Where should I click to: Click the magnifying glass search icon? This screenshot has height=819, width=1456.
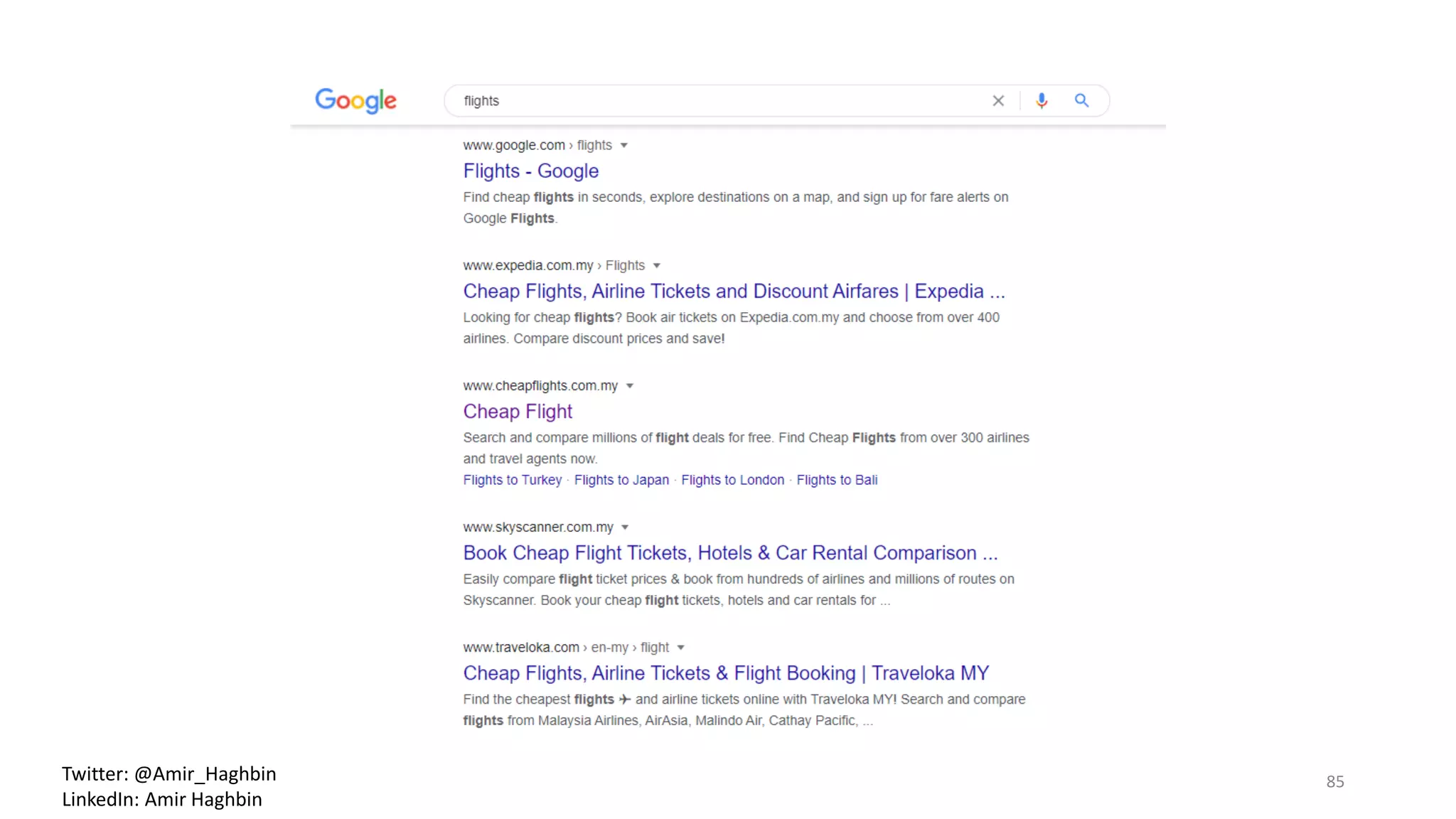coord(1081,101)
